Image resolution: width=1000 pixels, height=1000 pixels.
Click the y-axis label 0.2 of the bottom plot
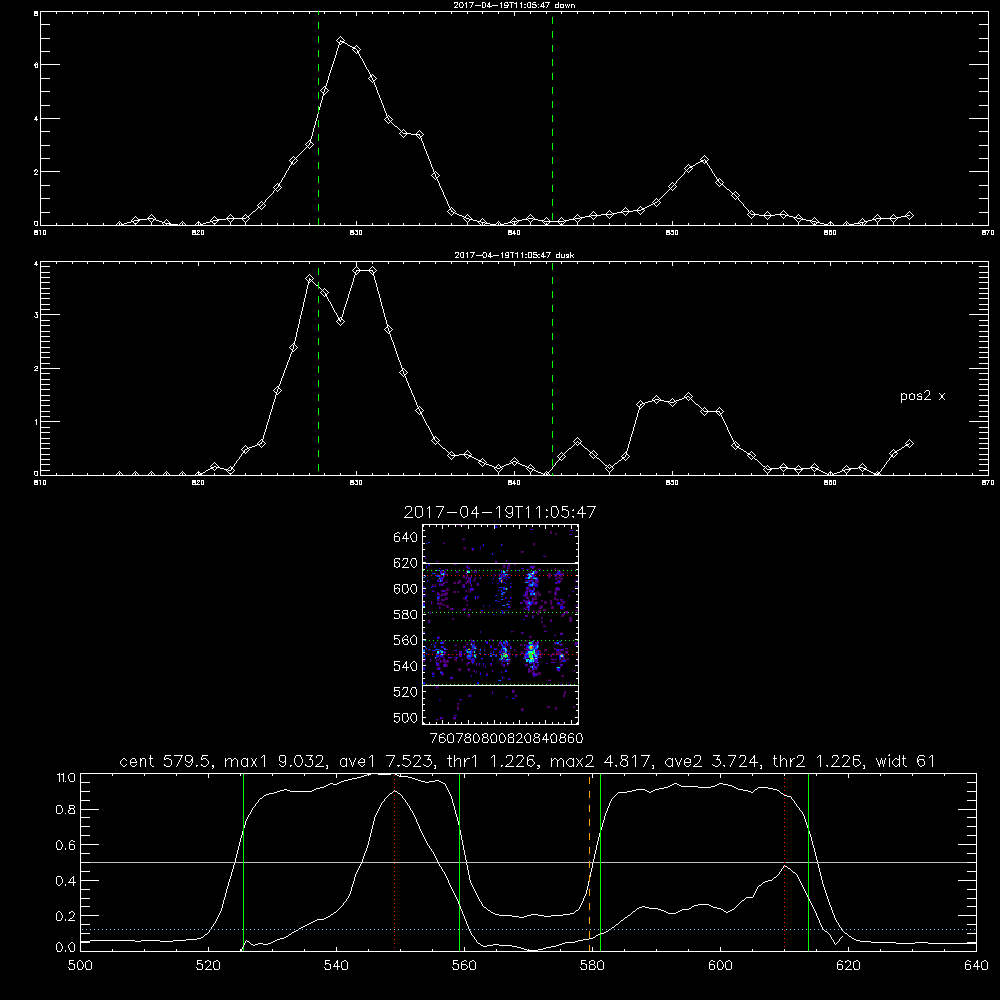66,916
